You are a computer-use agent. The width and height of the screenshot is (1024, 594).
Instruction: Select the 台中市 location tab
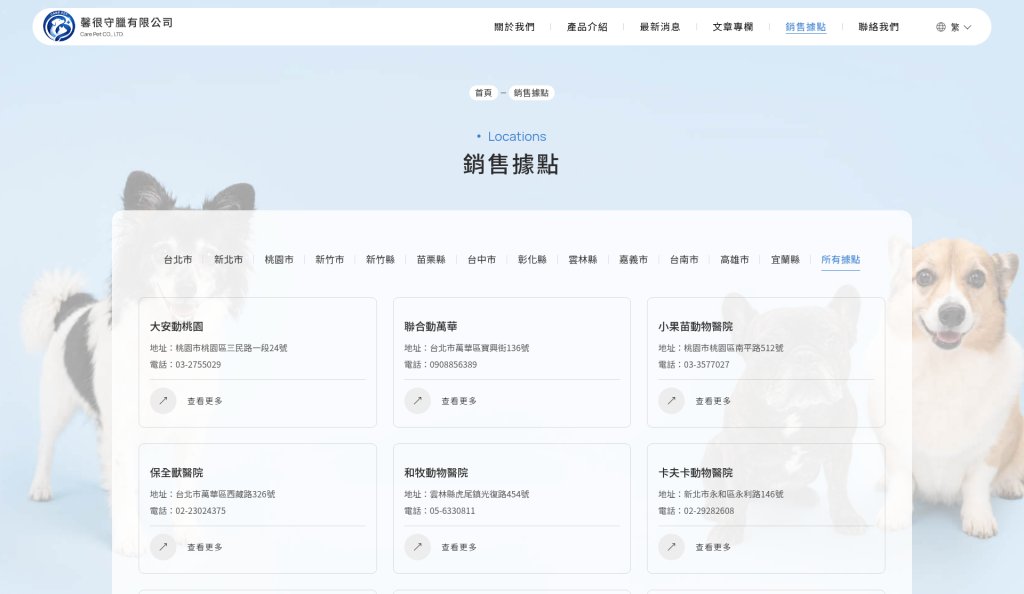tap(481, 259)
